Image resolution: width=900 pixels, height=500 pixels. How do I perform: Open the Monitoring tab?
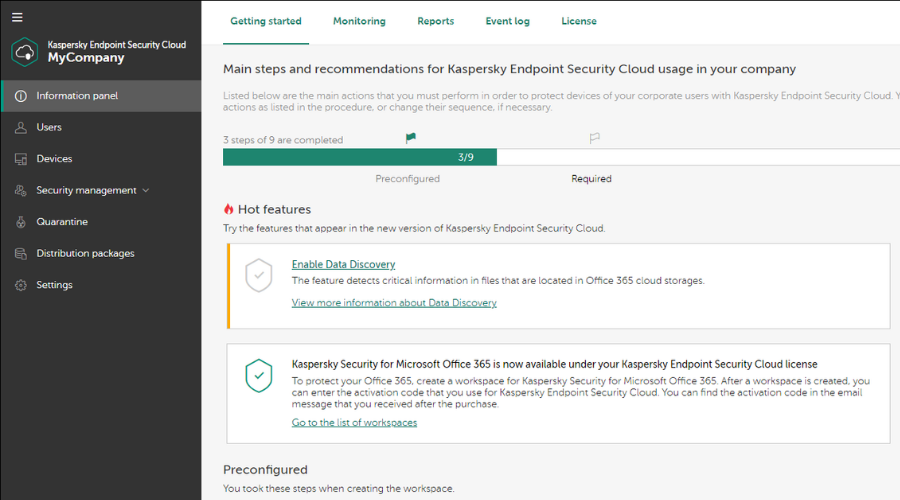pos(359,21)
